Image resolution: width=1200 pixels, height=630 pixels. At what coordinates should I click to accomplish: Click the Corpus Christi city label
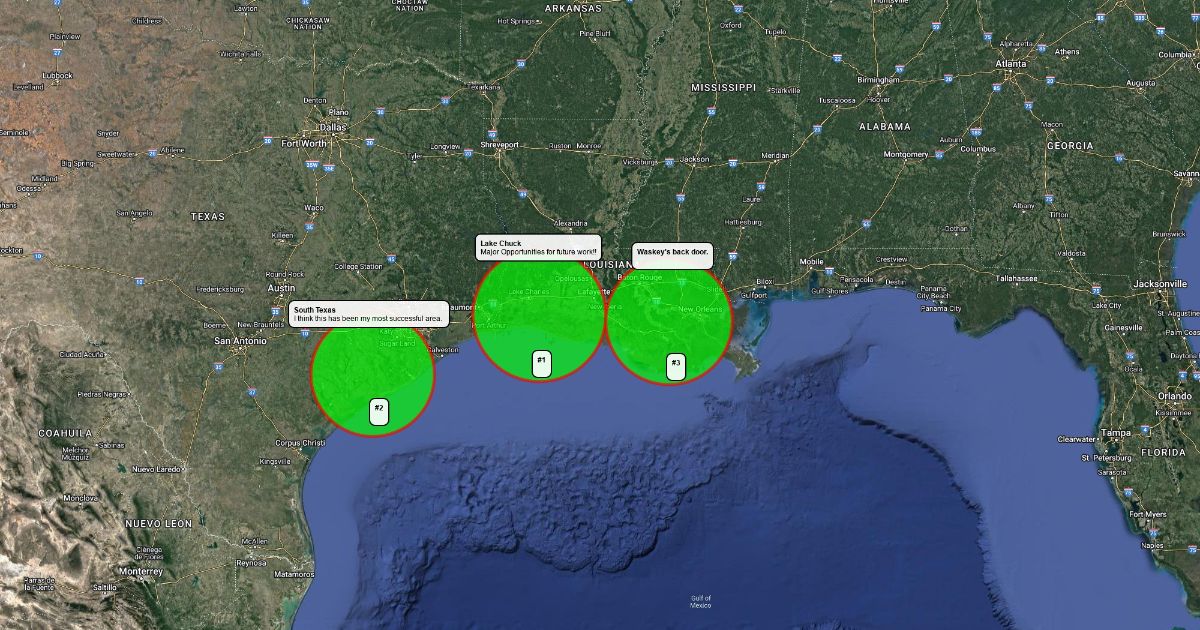coord(301,442)
